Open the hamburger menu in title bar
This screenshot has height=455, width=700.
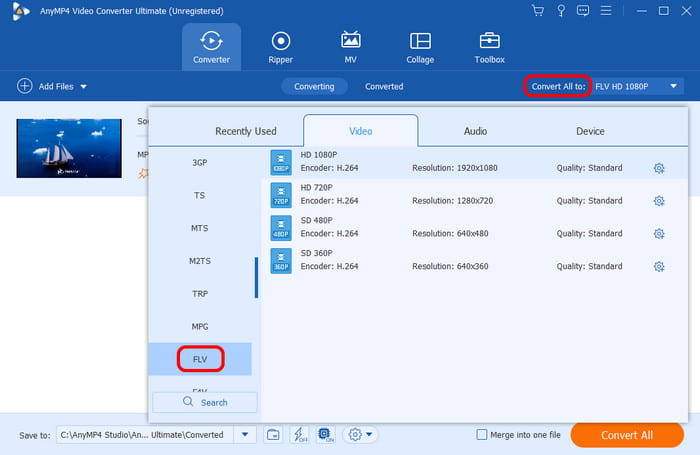[606, 11]
